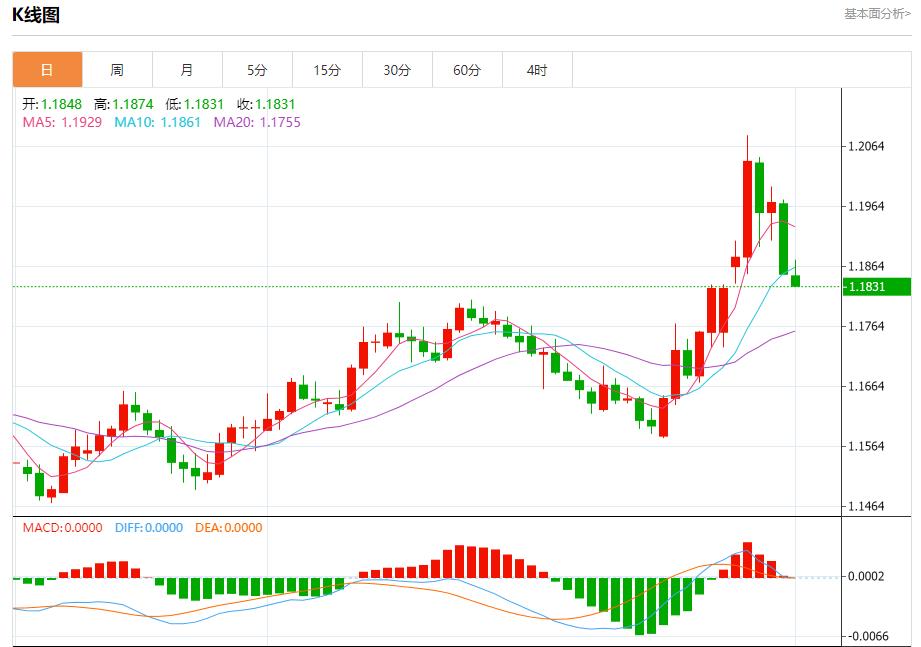The width and height of the screenshot is (921, 647).
Task: Click the MACD: 0.0000 indicator label
Action: point(62,528)
